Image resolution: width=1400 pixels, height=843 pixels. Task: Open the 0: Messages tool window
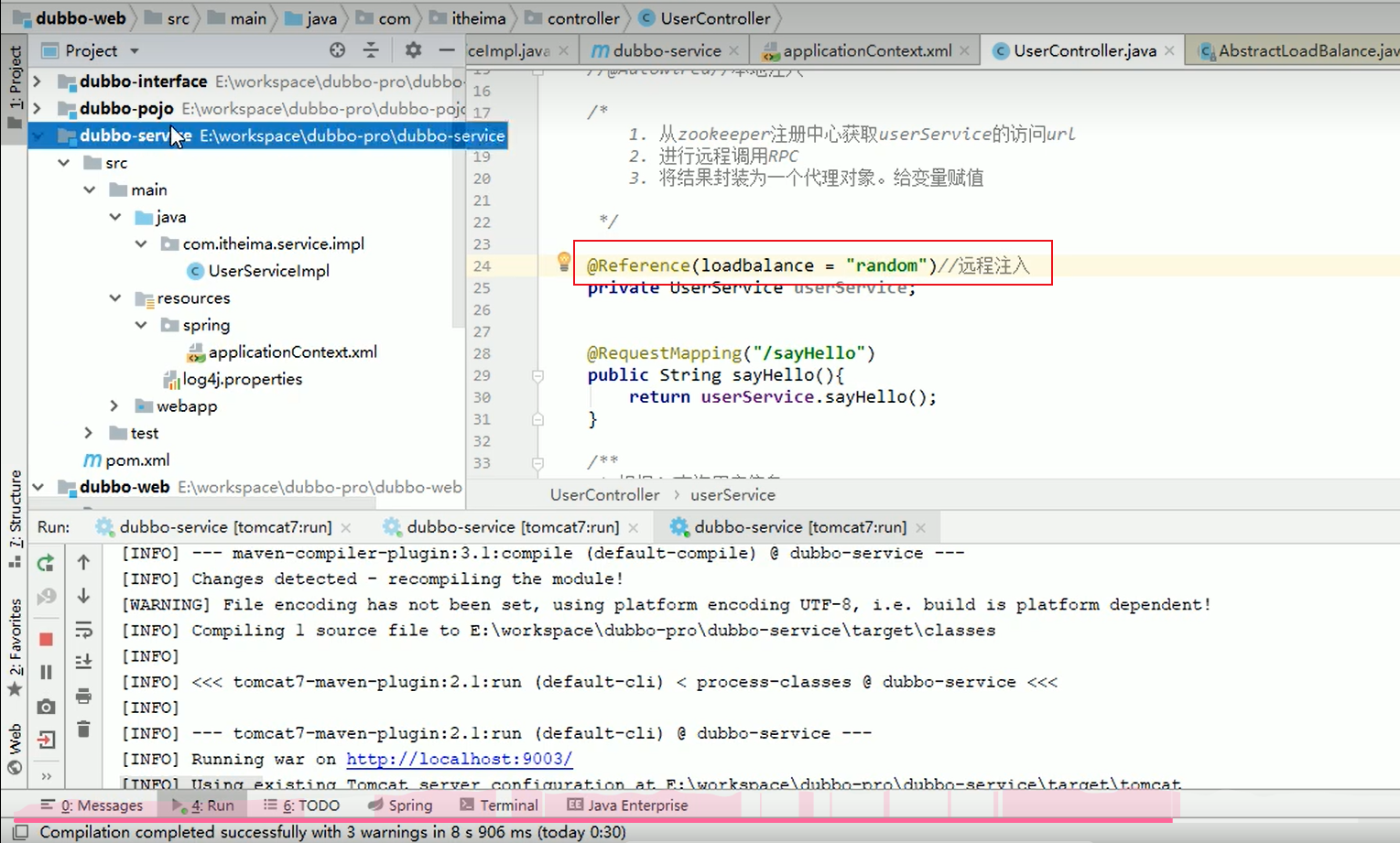pyautogui.click(x=92, y=805)
